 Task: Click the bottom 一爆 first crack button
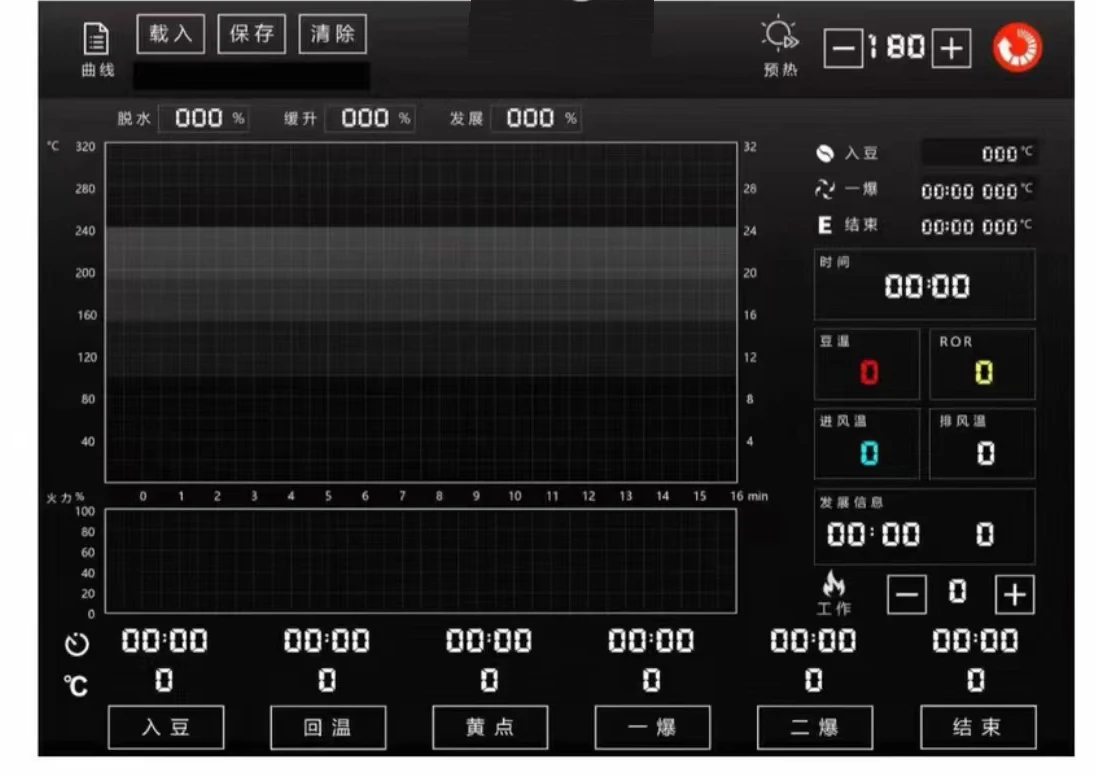(652, 727)
